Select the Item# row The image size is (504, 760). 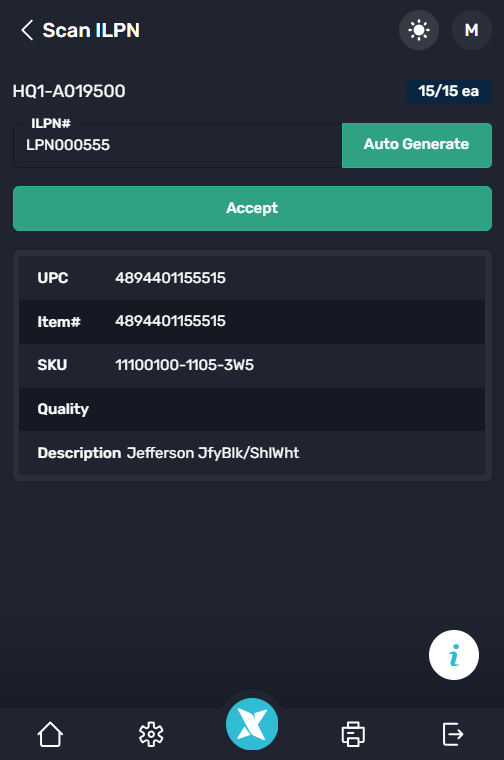click(252, 322)
